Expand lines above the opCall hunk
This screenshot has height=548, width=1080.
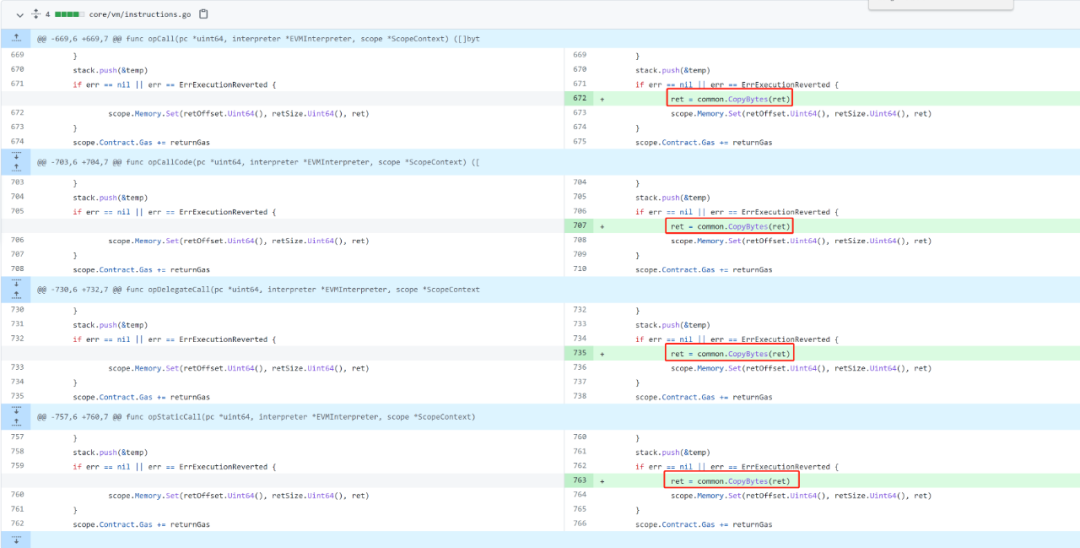point(17,39)
